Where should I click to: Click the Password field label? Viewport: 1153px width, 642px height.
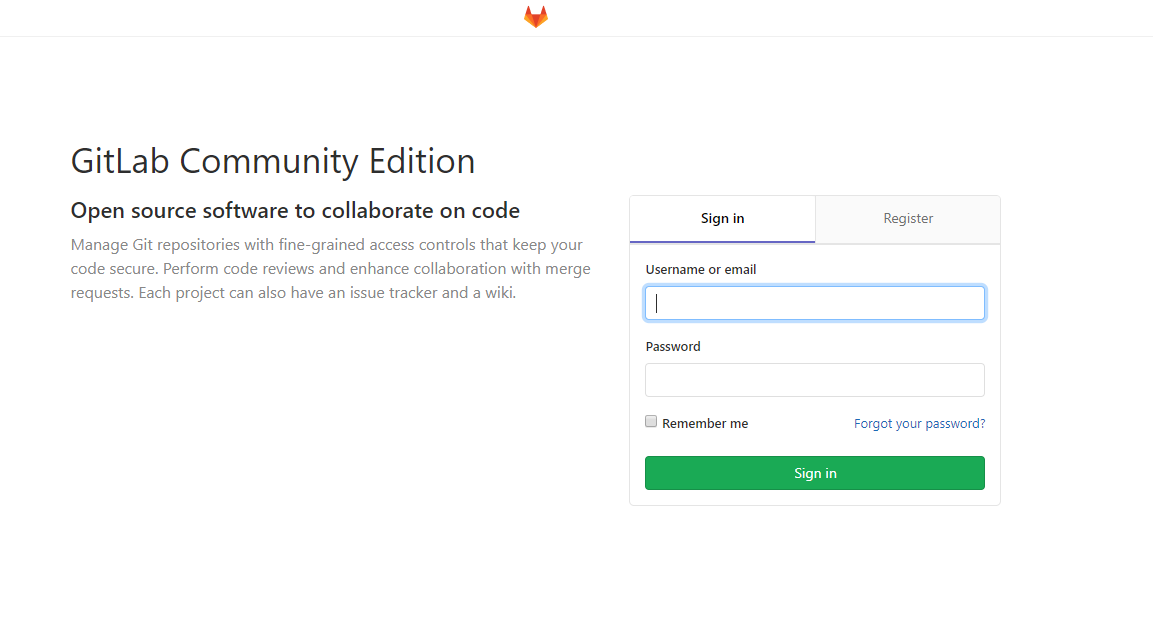[x=673, y=347]
